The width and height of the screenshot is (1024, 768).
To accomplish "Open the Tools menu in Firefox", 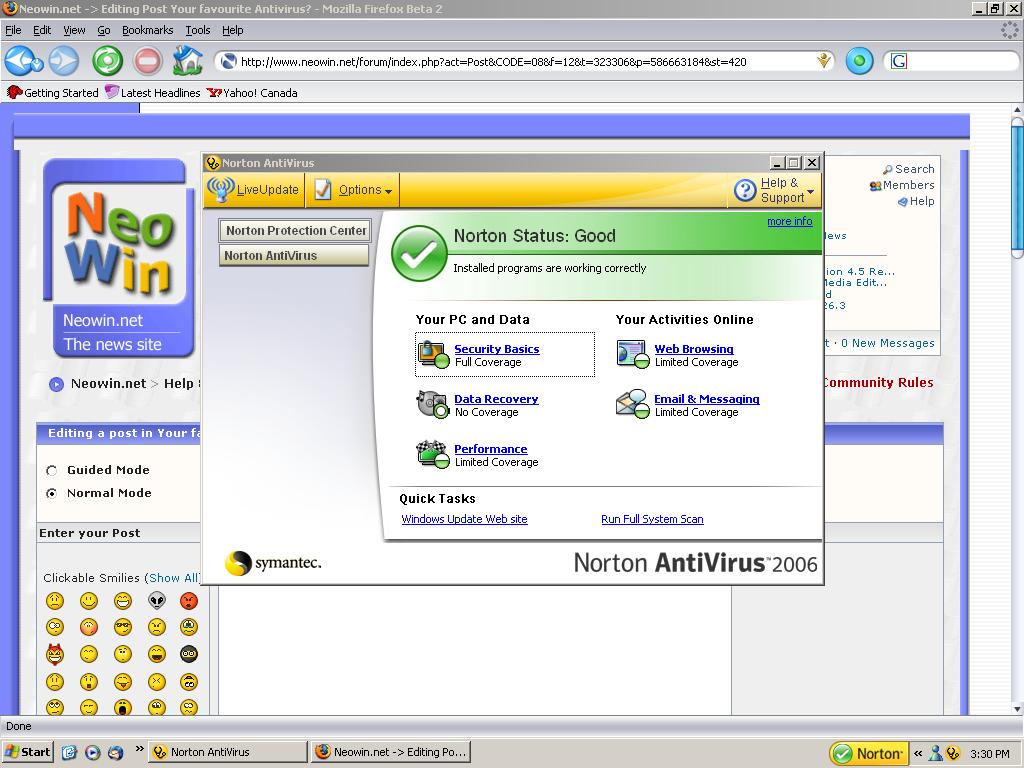I will point(197,30).
